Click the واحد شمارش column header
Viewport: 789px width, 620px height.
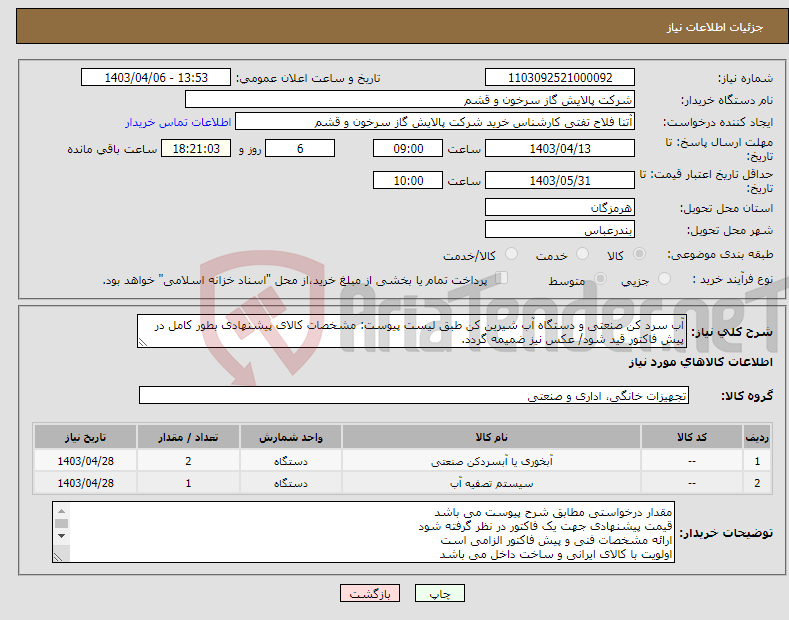click(x=291, y=437)
